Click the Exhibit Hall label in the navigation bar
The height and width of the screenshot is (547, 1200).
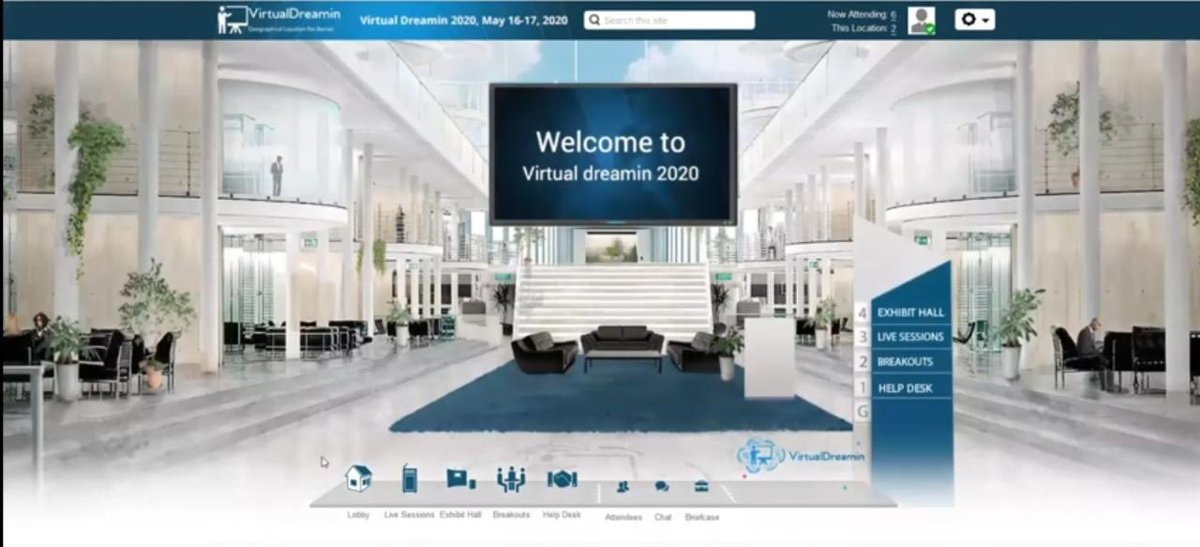point(461,514)
